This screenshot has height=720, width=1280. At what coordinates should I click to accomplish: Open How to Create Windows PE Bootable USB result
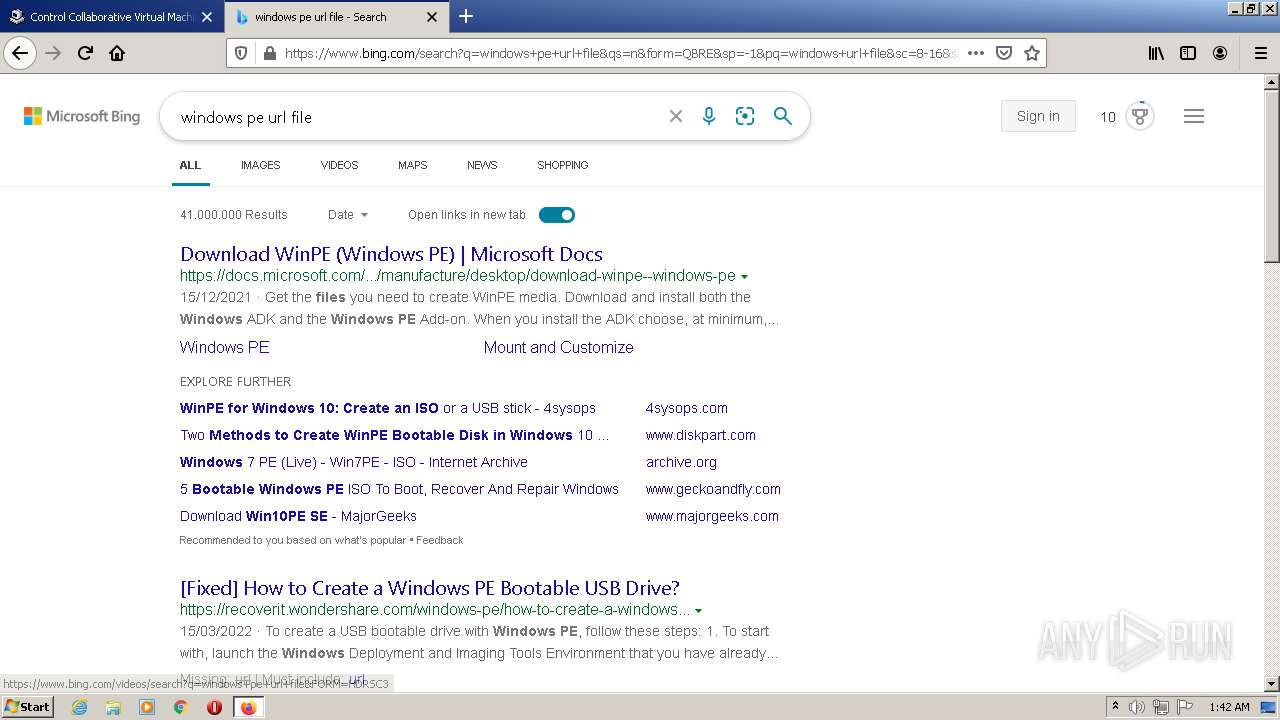click(430, 588)
